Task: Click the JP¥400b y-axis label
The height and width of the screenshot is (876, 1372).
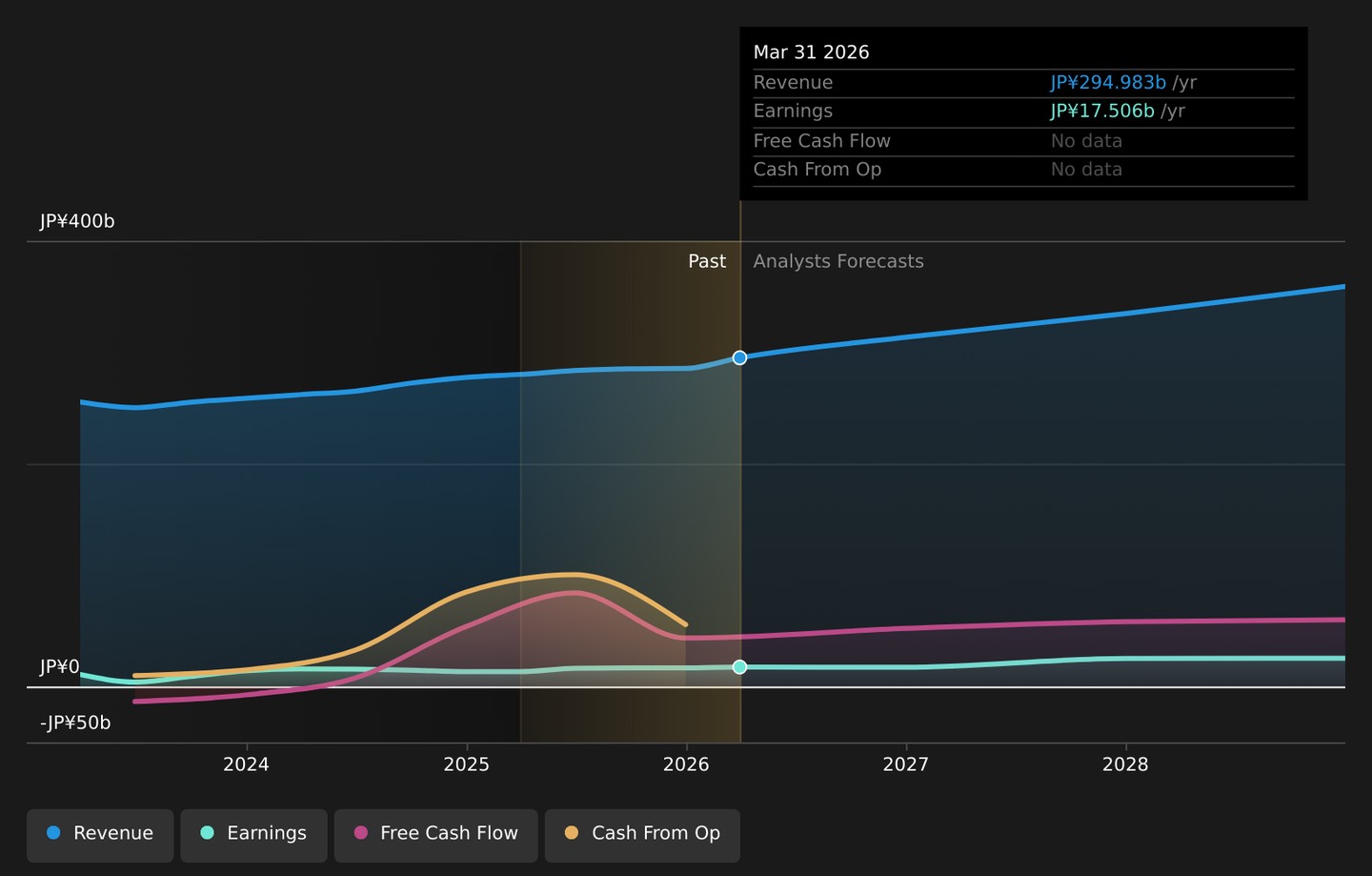Action: (77, 221)
